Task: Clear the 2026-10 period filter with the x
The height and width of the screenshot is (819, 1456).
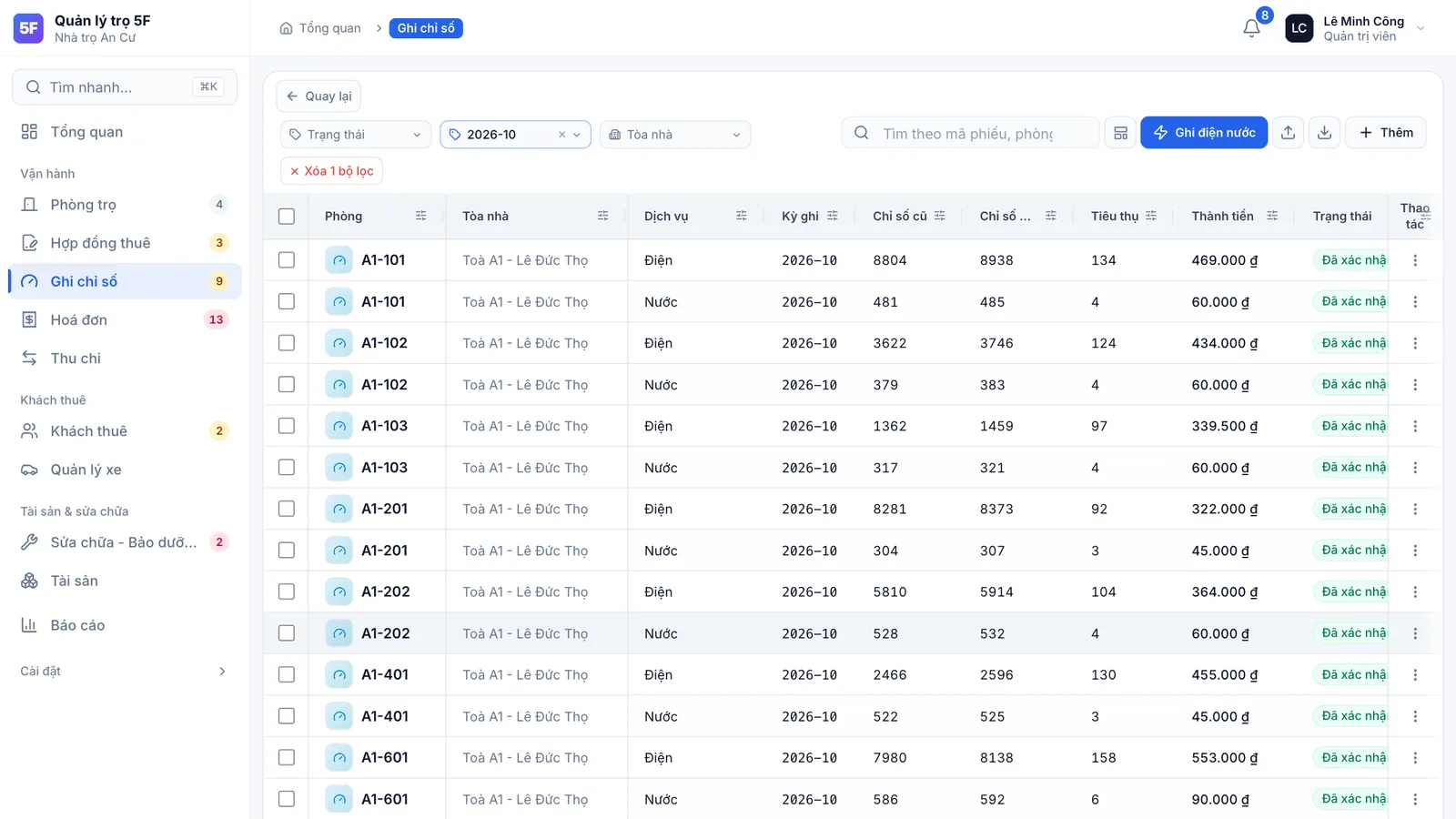Action: (x=561, y=135)
